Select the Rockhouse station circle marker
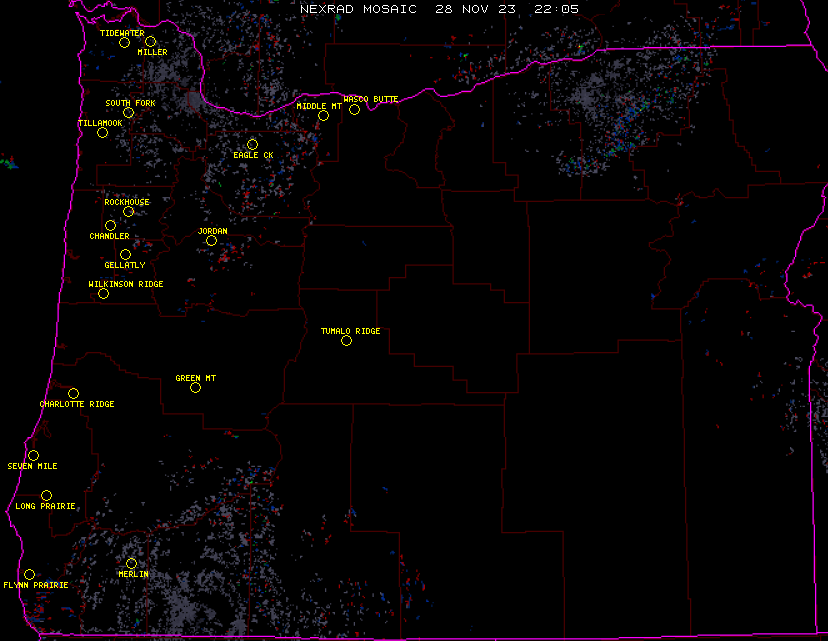This screenshot has height=641, width=828. [129, 211]
